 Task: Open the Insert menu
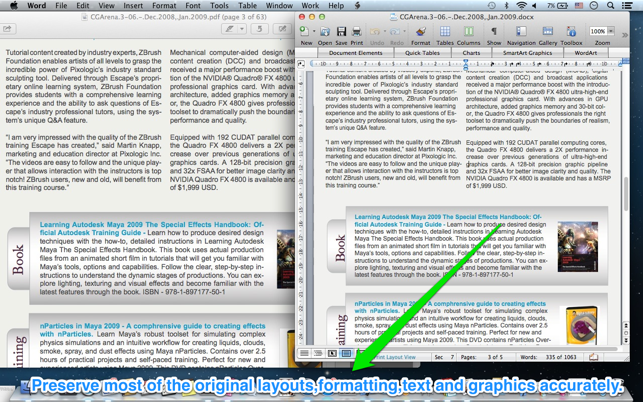[x=133, y=6]
